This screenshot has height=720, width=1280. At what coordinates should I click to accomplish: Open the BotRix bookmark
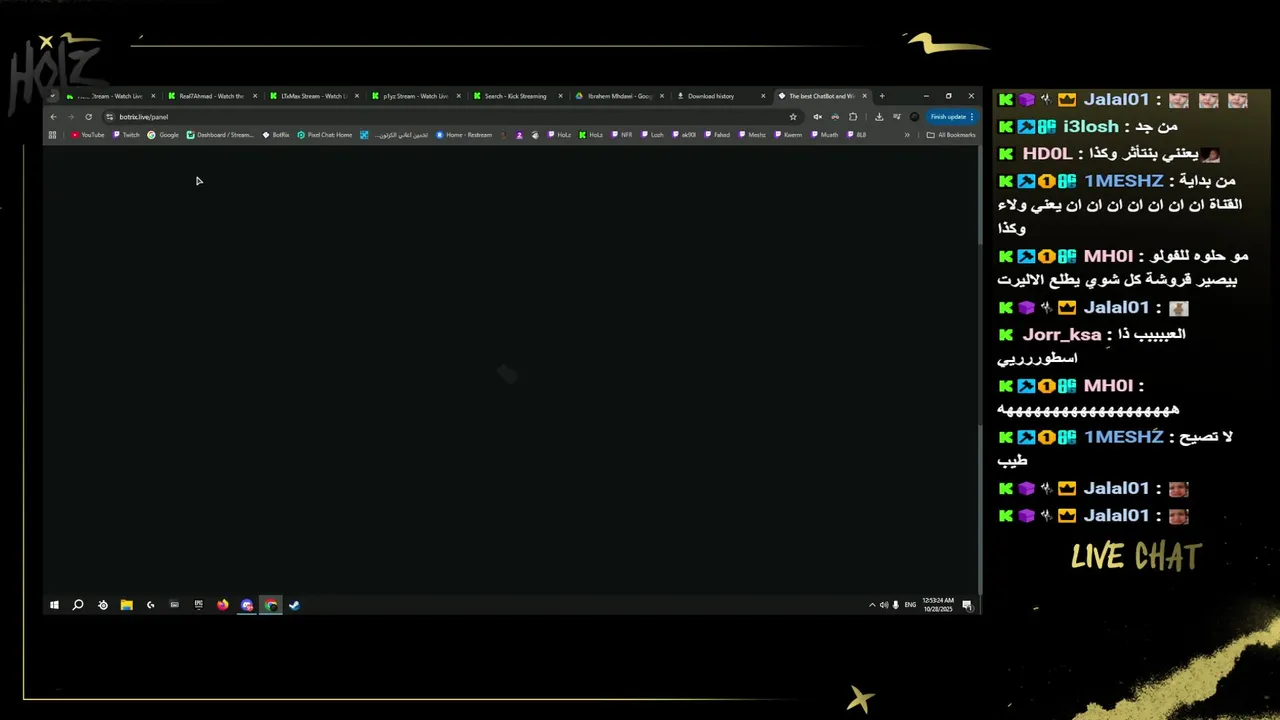[277, 135]
